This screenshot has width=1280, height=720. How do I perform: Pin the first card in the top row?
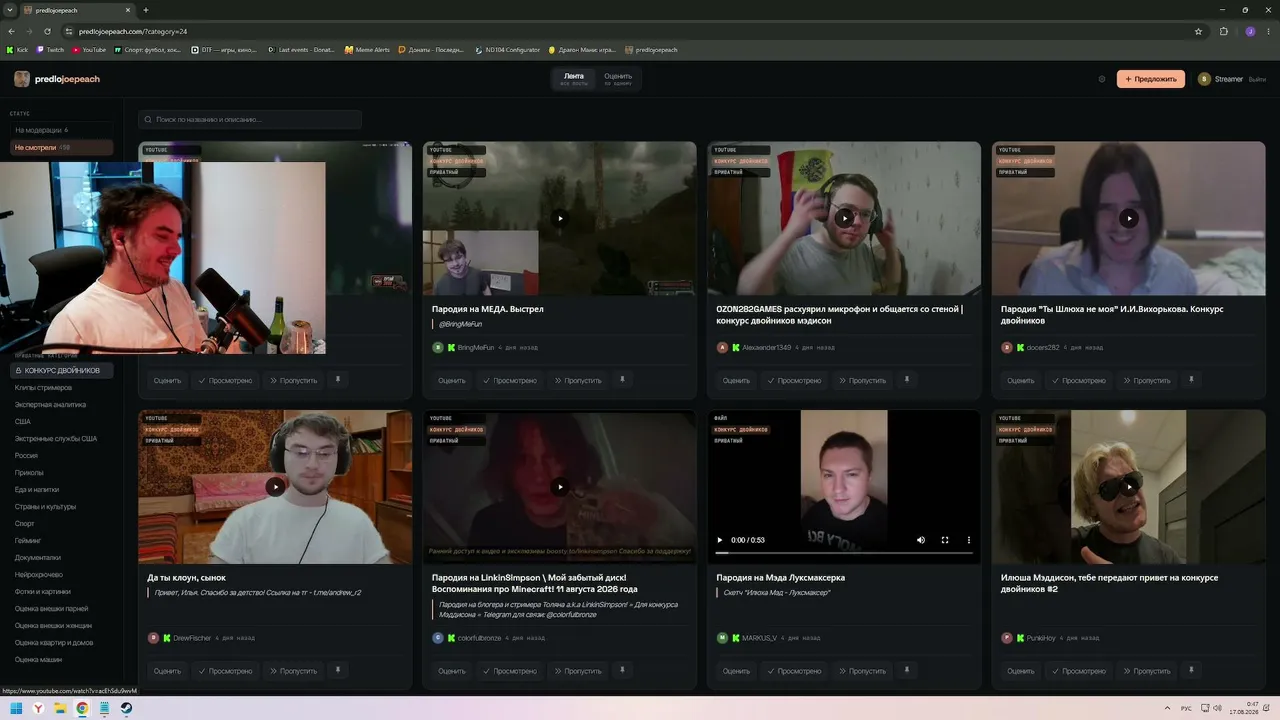click(x=338, y=380)
